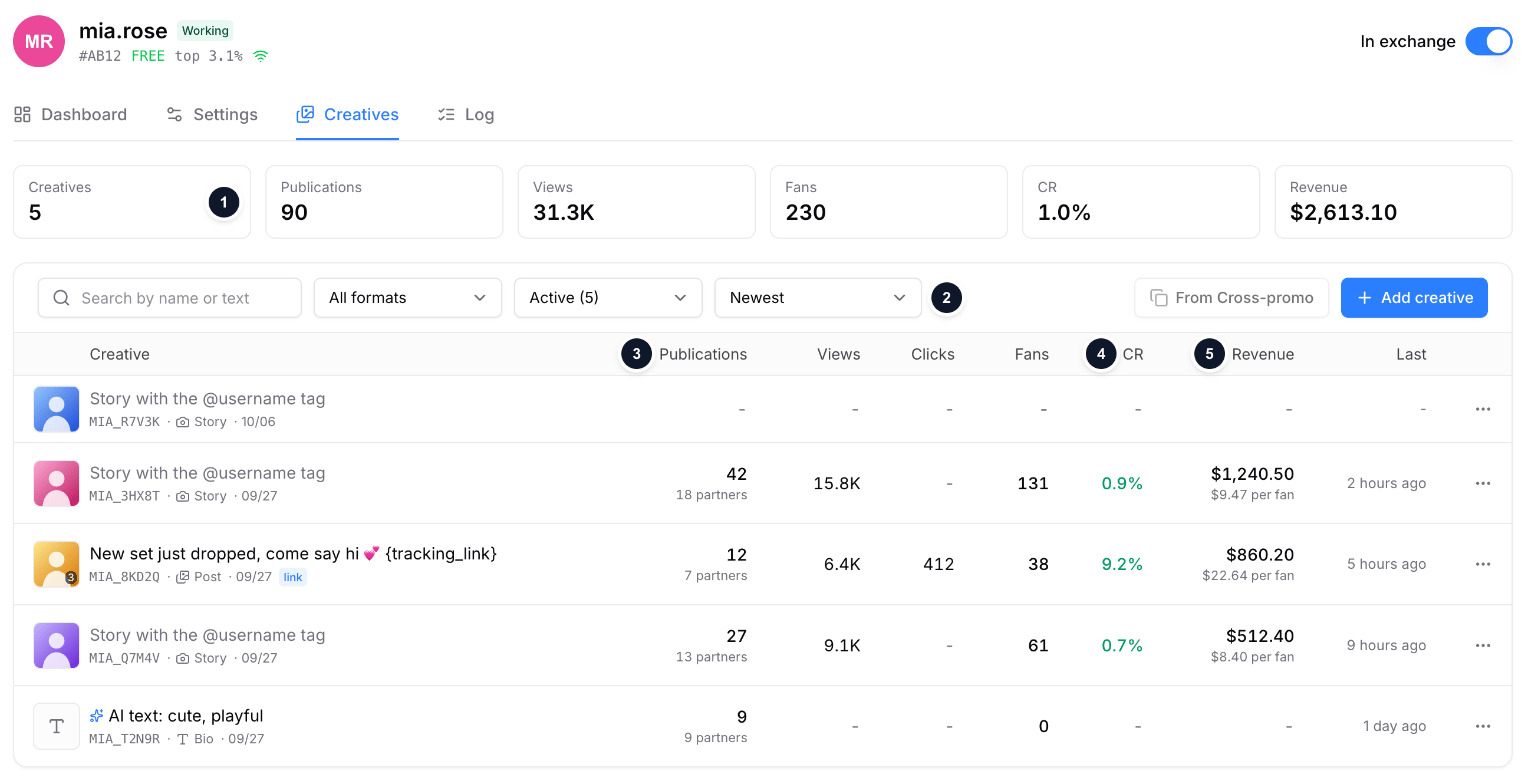The height and width of the screenshot is (784, 1528).
Task: Toggle the In exchange switch
Action: [x=1488, y=41]
